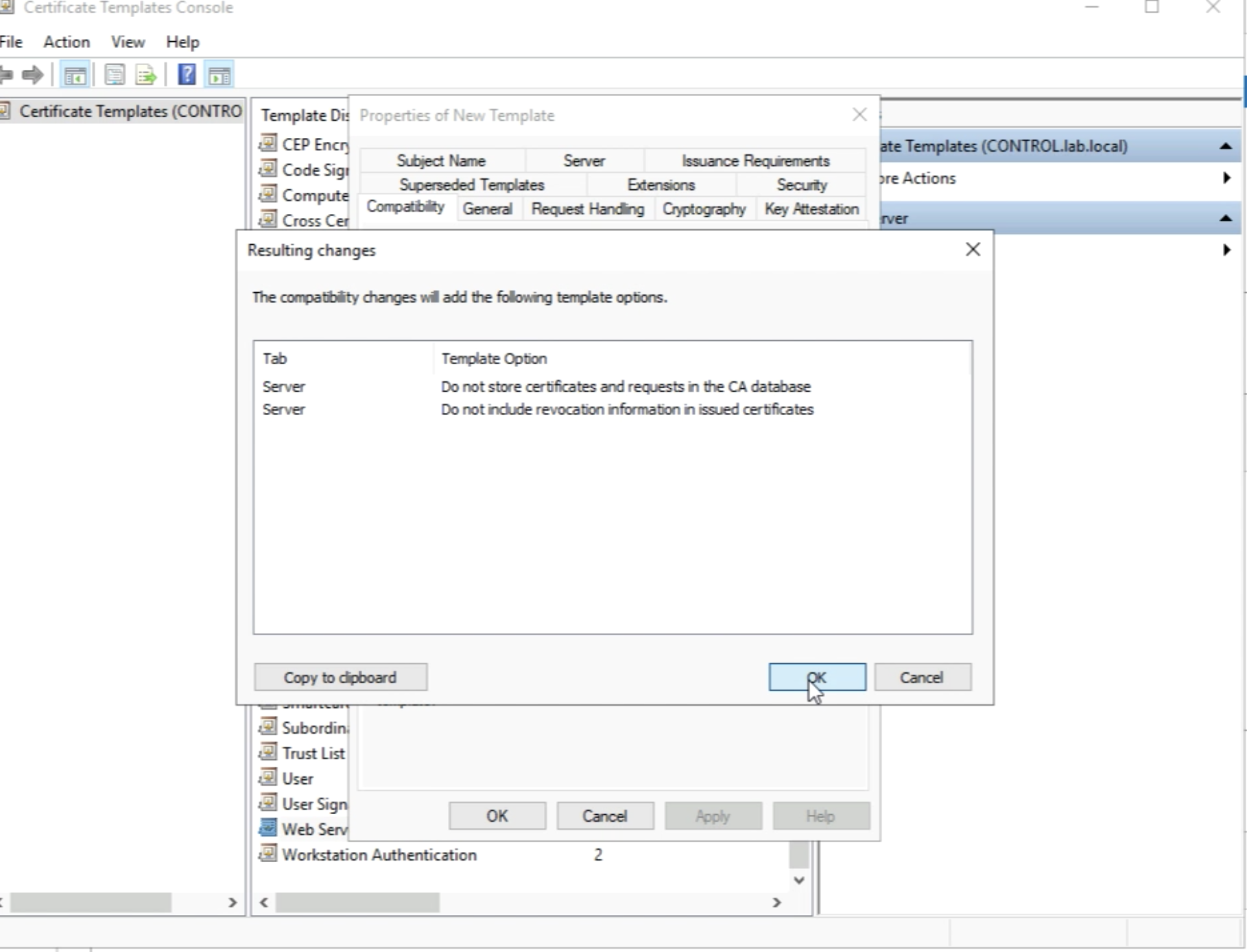The image size is (1247, 952).
Task: Click the Forward arrow in the toolbar
Action: [32, 75]
